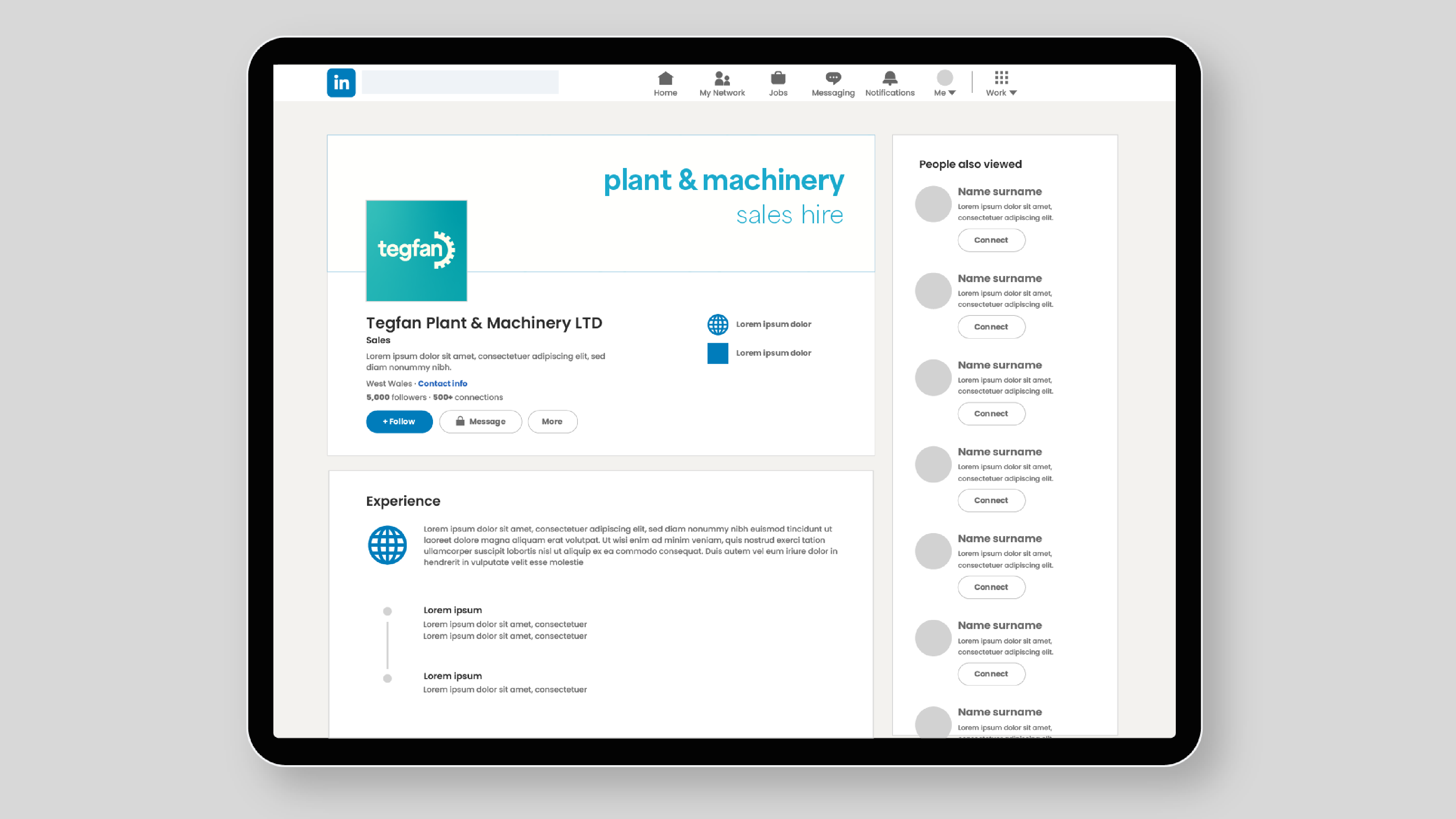This screenshot has width=1456, height=819.
Task: Click the West Wales location text
Action: pos(389,383)
